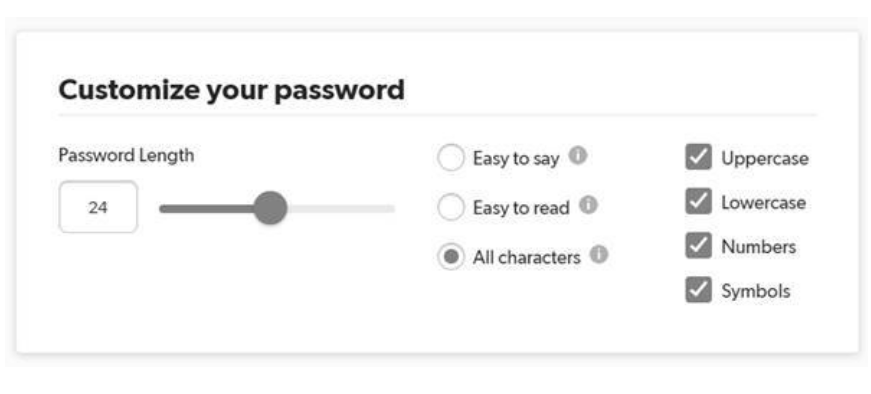Disable the Numbers checkbox
The image size is (871, 394).
698,246
